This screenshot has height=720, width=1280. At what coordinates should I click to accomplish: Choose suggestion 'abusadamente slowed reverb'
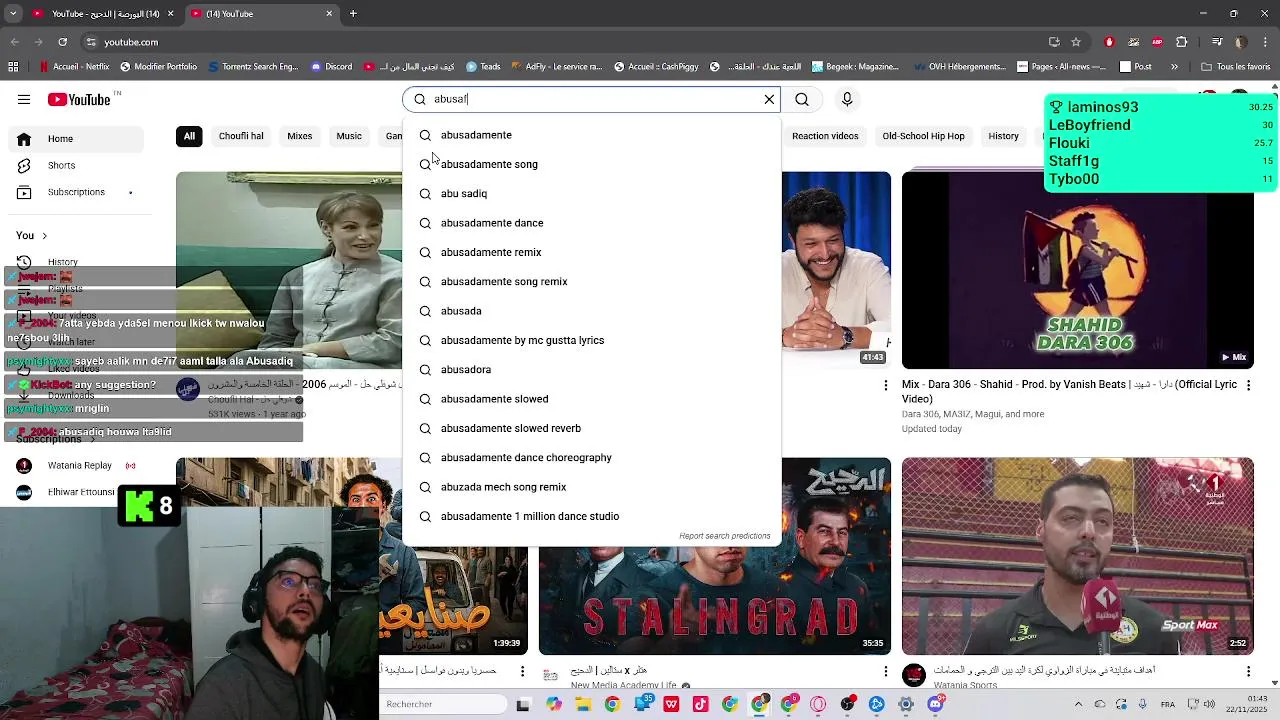[592, 428]
